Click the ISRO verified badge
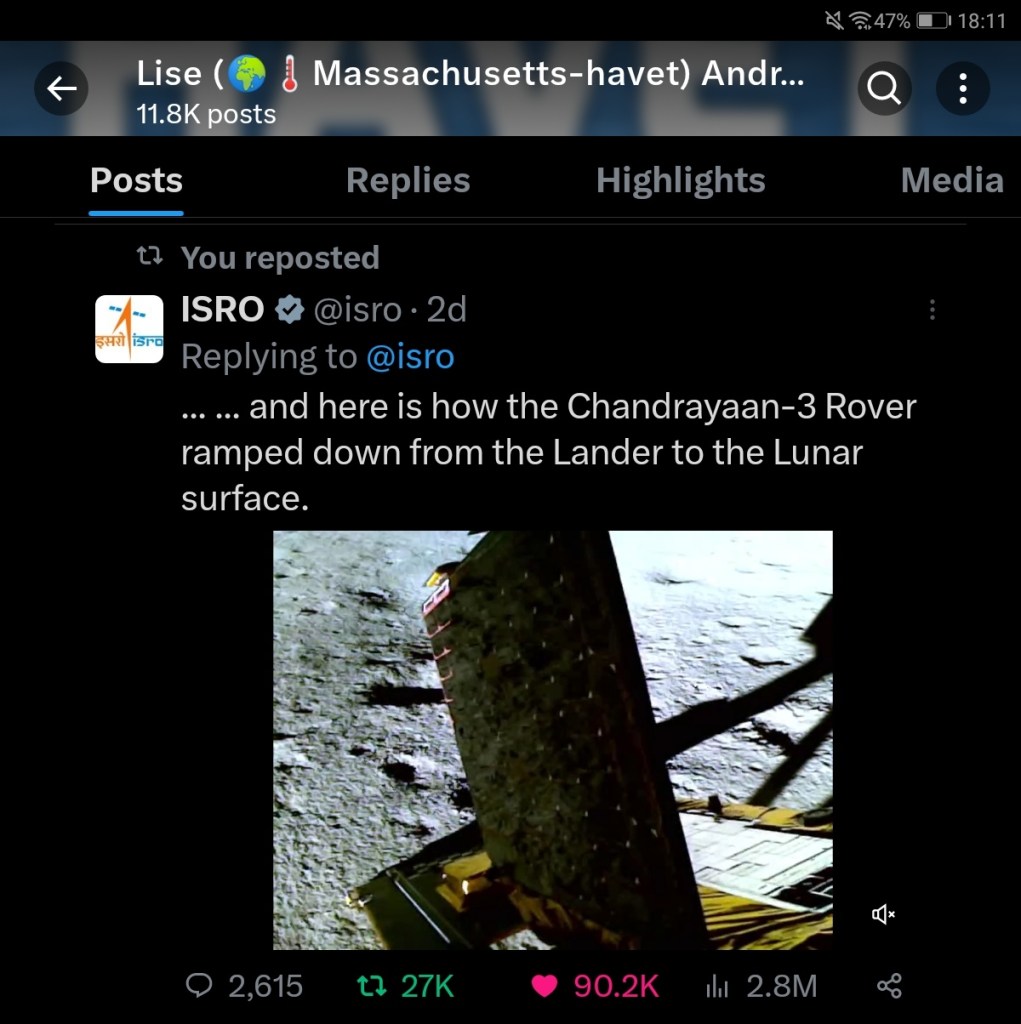 click(x=289, y=310)
